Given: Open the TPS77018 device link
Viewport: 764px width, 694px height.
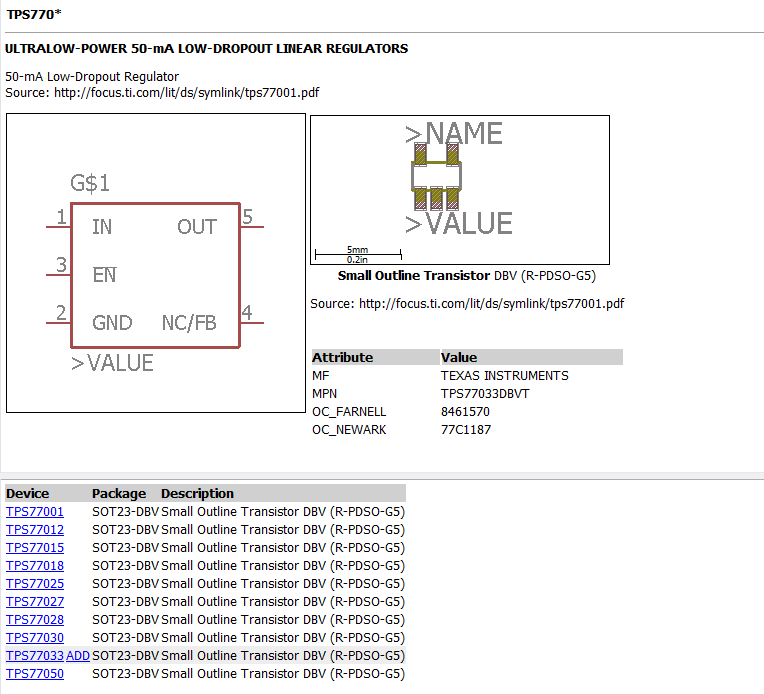Looking at the screenshot, I should point(35,566).
